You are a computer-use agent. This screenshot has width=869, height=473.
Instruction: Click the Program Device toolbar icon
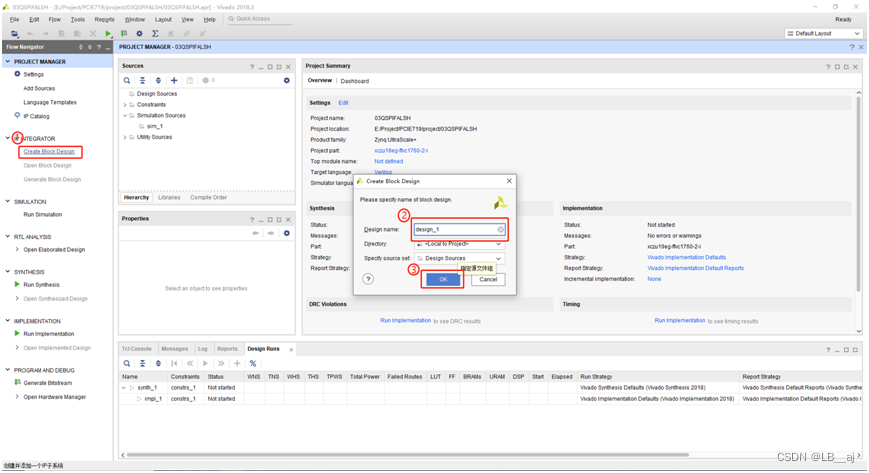(x=124, y=34)
